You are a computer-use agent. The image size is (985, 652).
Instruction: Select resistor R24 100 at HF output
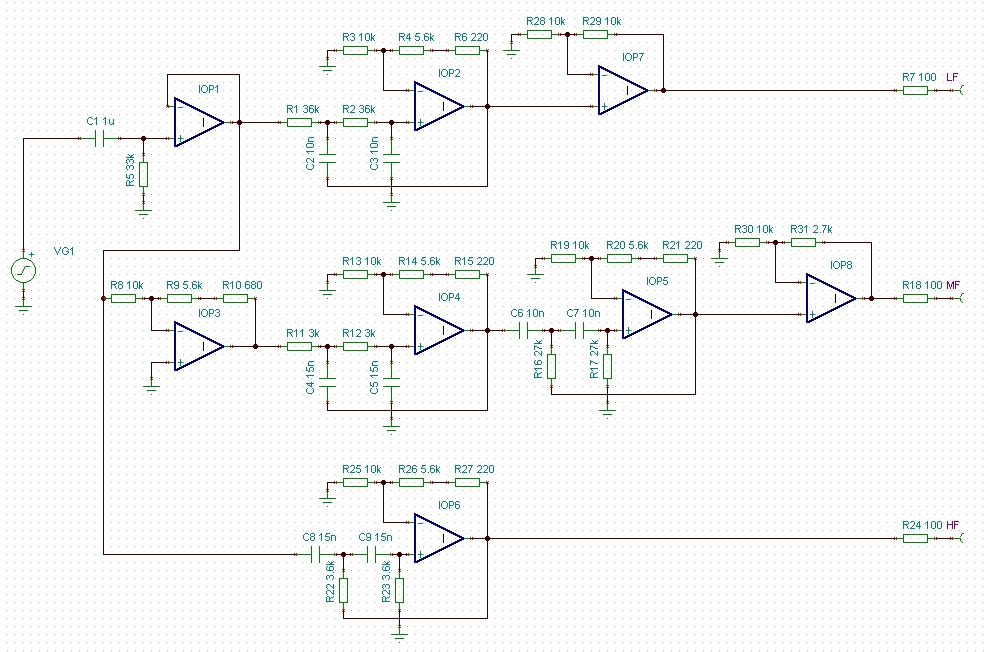(915, 538)
